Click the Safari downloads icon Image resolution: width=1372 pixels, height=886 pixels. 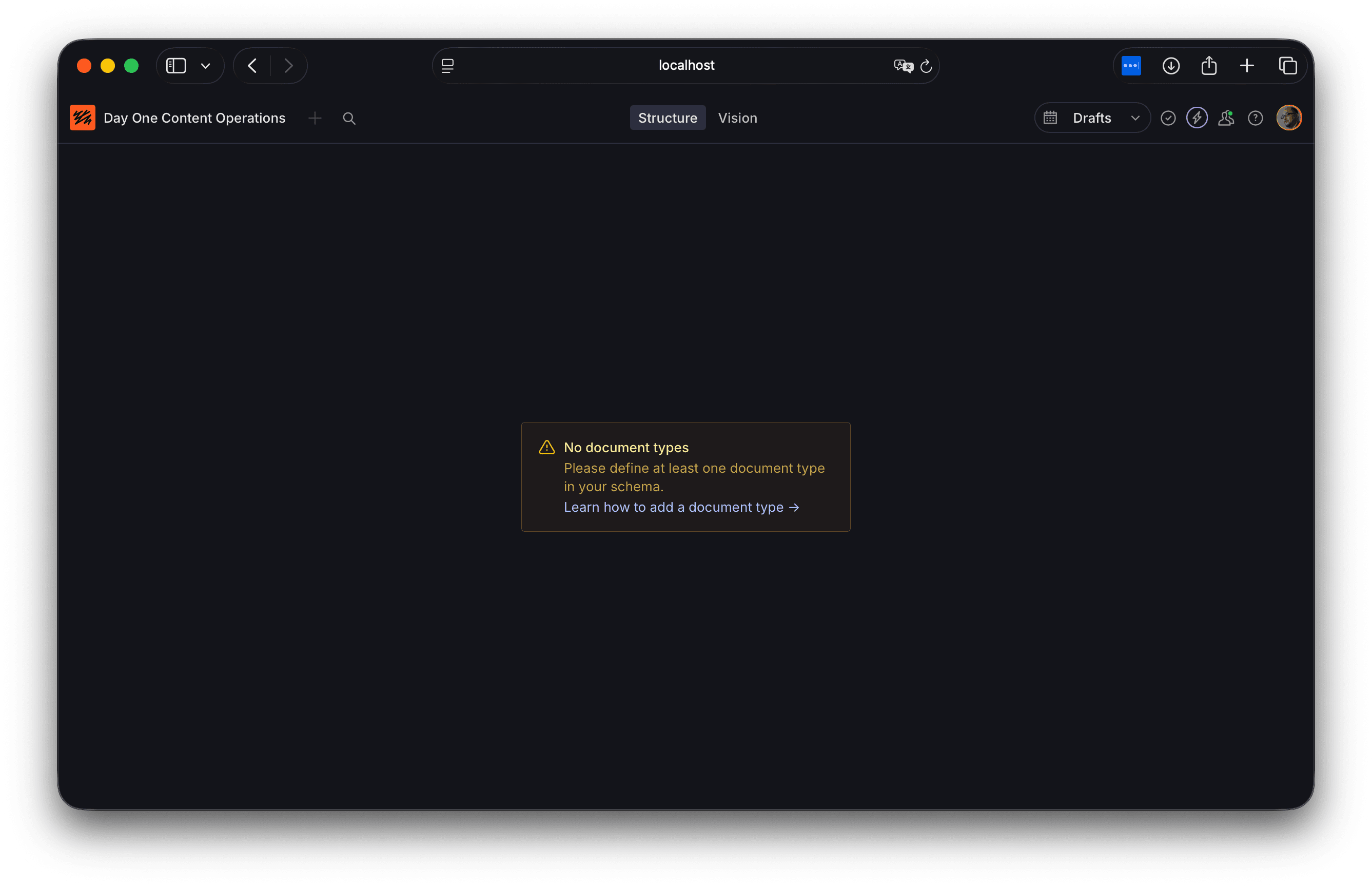click(1171, 66)
